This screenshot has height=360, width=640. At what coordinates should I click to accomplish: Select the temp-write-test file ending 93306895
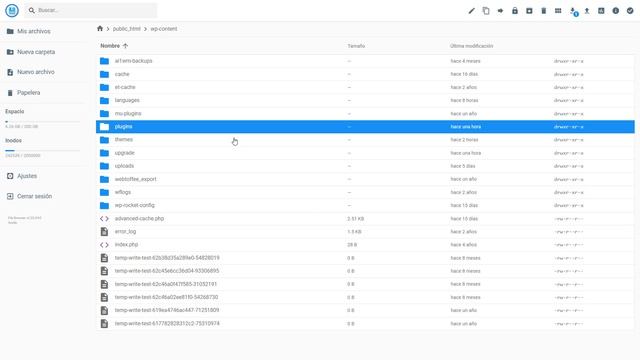167,271
